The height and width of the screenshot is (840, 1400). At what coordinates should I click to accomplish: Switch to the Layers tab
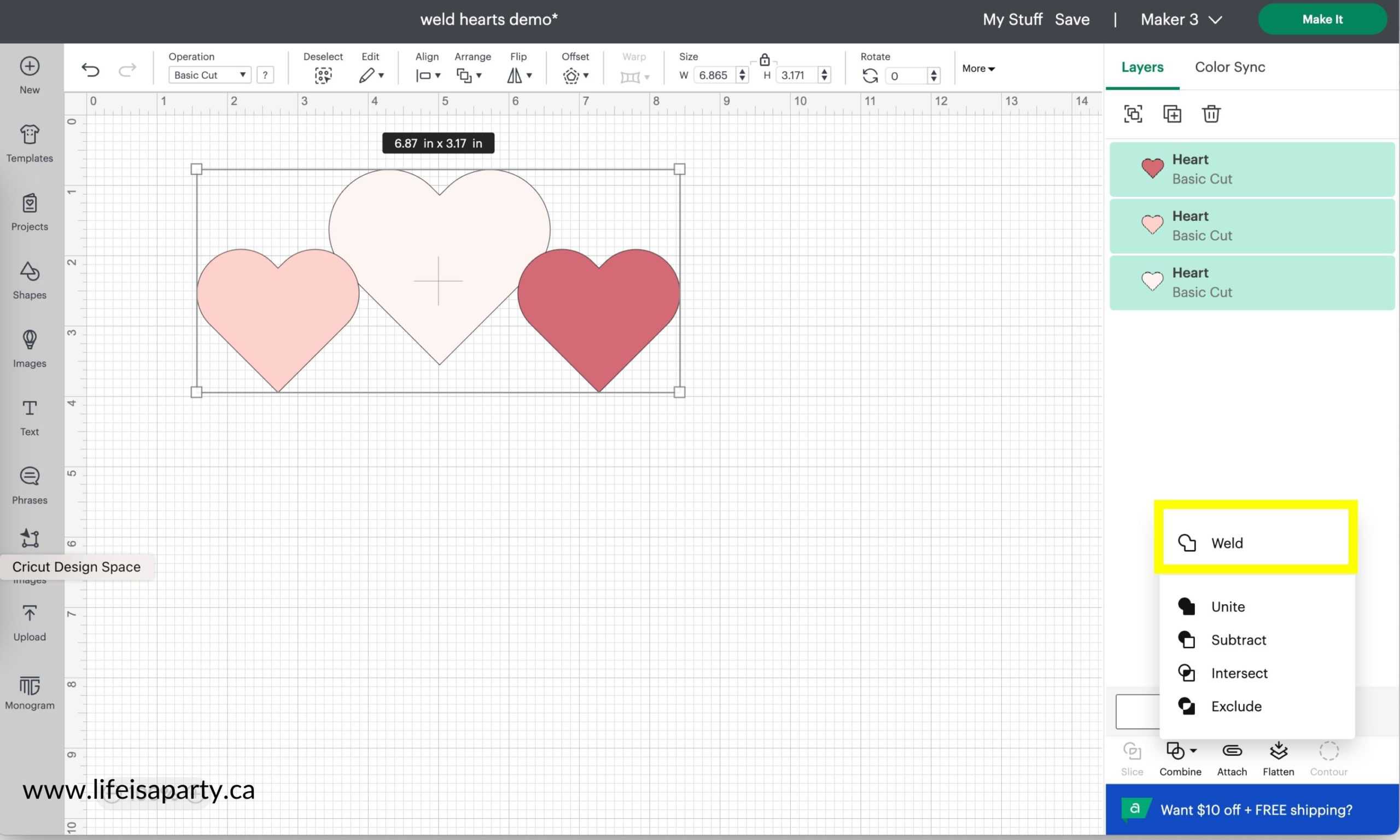1142,67
